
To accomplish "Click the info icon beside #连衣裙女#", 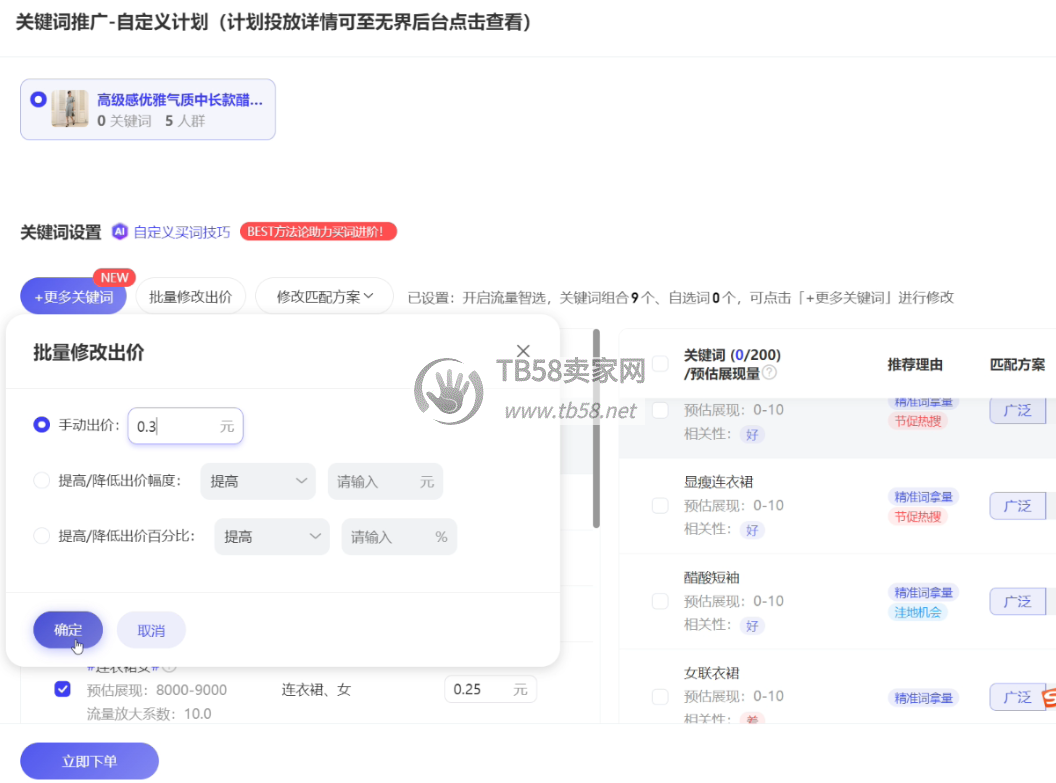I will (169, 667).
